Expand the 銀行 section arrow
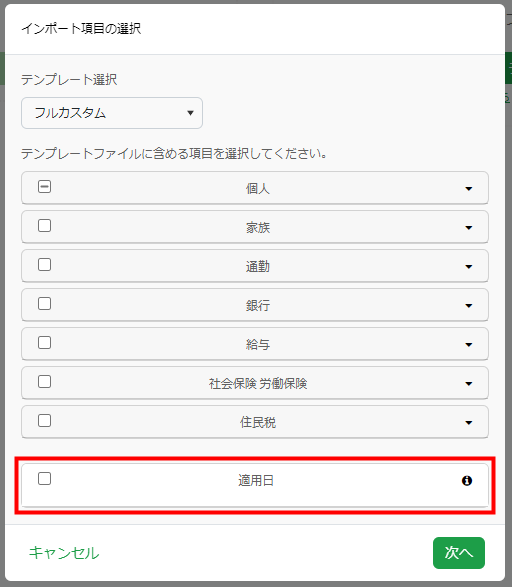 (469, 305)
